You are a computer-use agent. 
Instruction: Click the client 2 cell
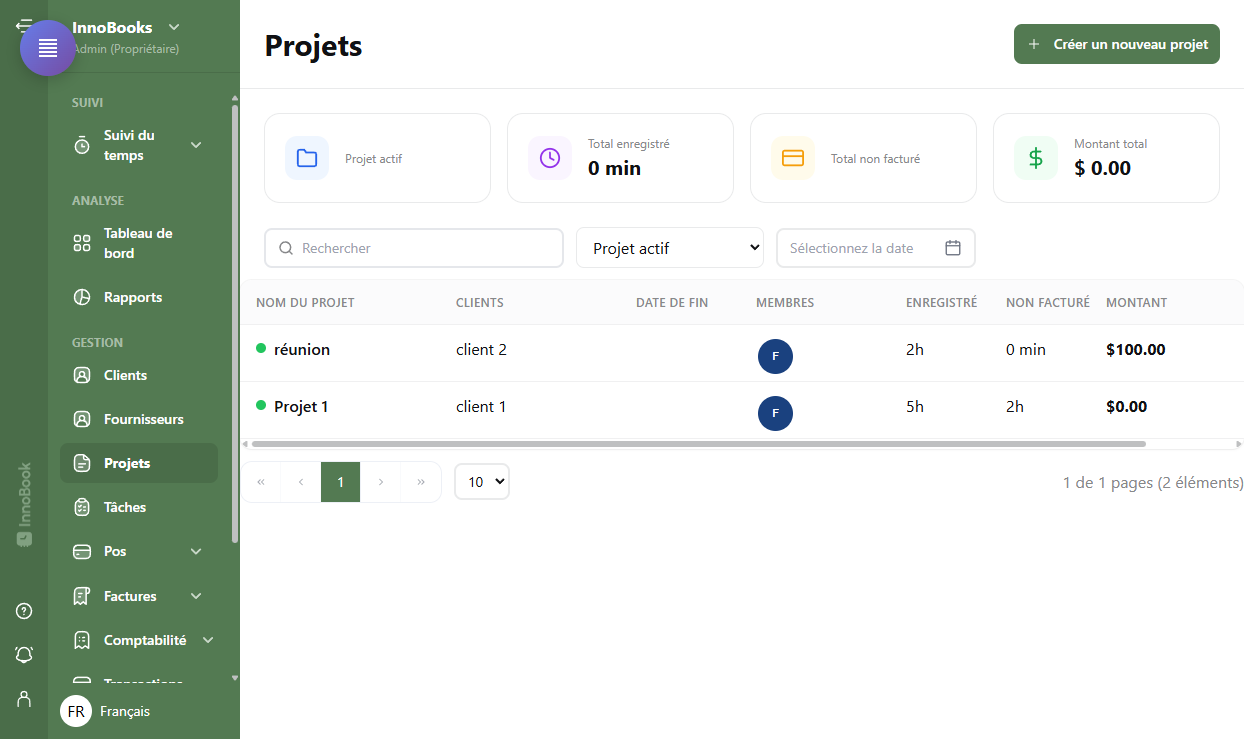coord(481,350)
